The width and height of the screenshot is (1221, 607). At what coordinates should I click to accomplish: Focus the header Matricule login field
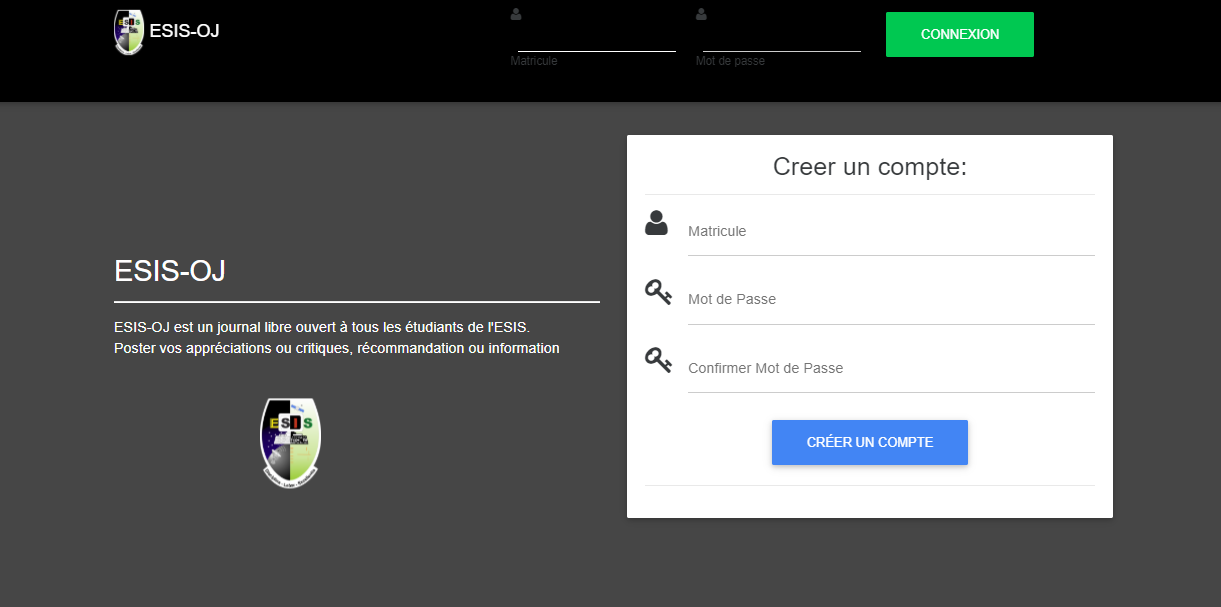coord(596,38)
